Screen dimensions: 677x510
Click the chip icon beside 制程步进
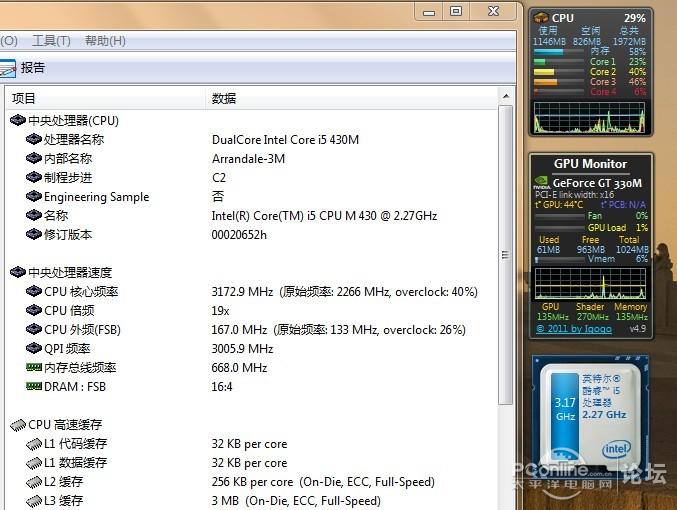coord(33,177)
